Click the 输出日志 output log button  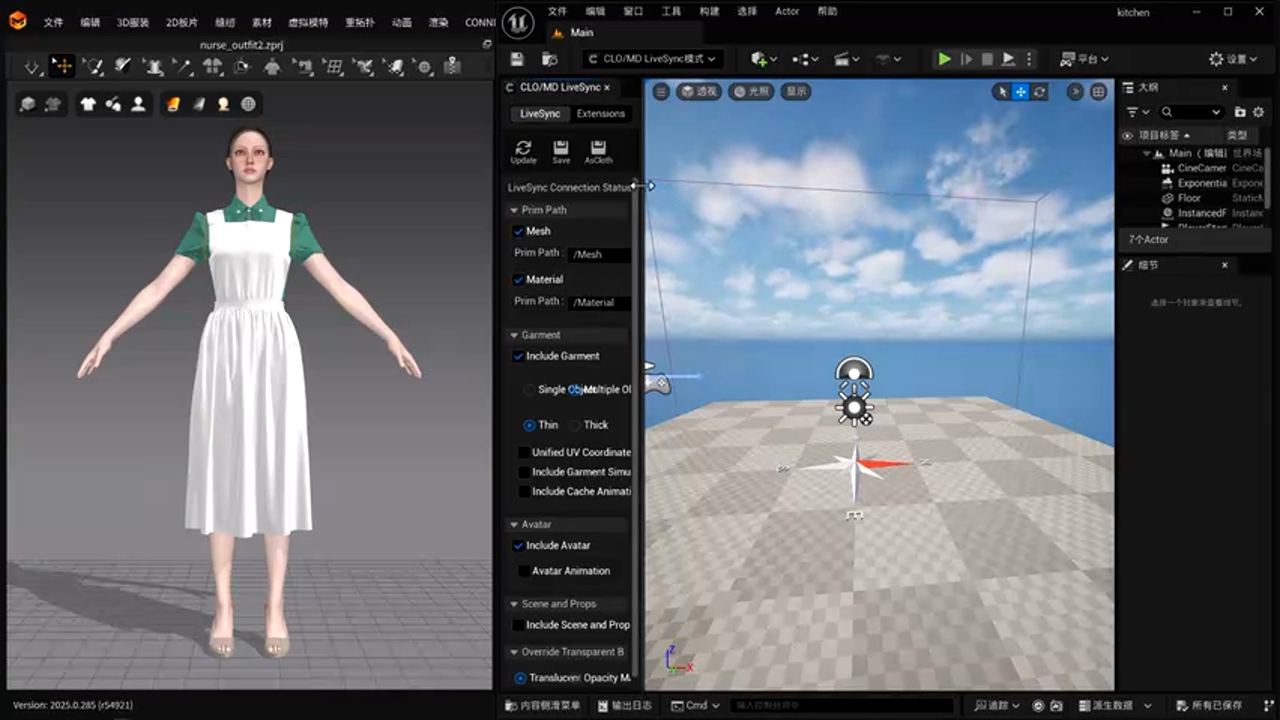624,705
